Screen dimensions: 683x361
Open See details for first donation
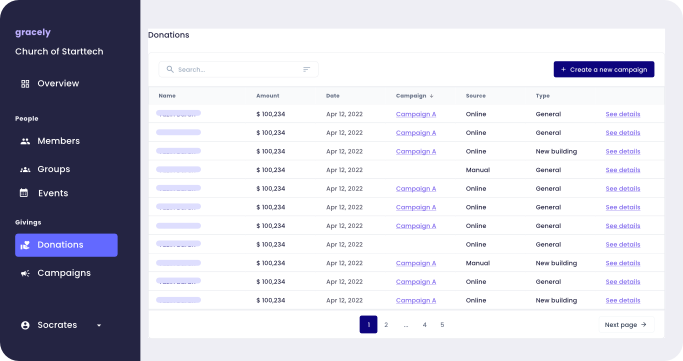622,114
